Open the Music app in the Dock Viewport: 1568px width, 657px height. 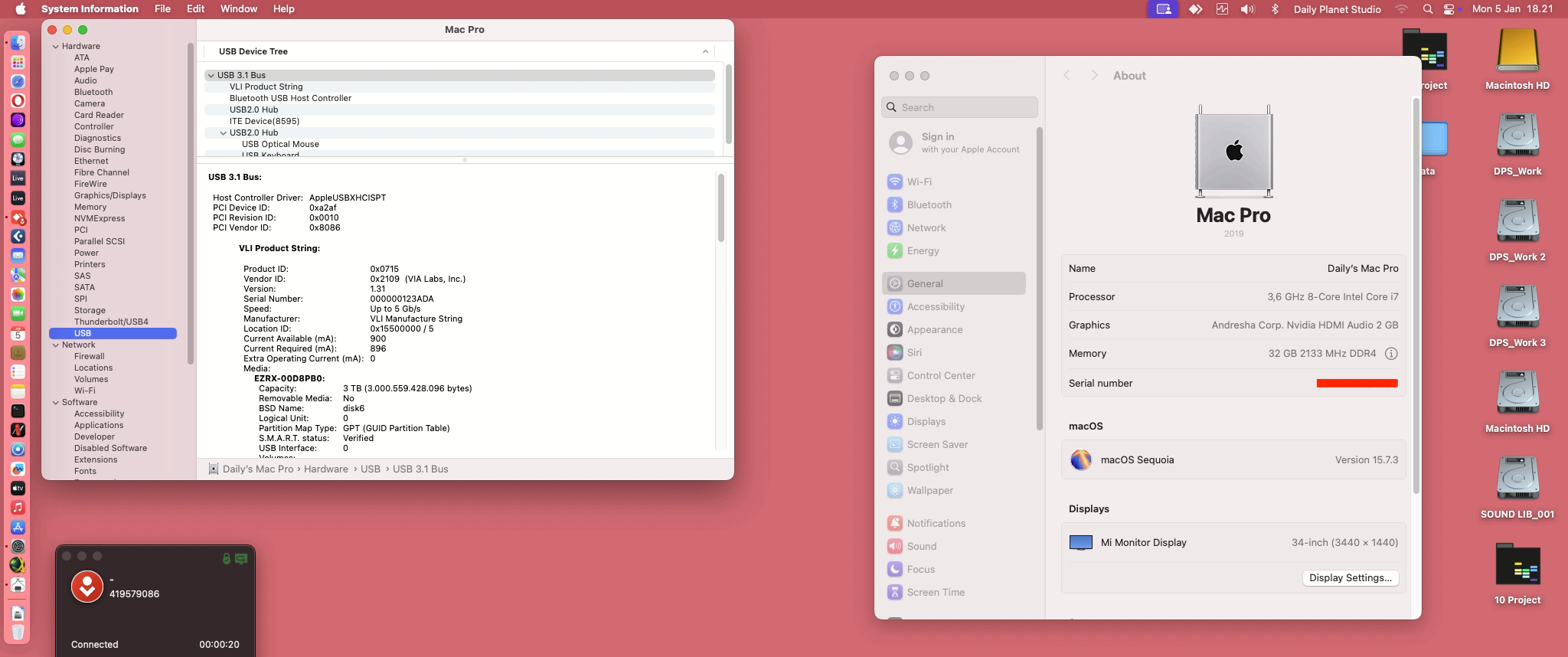pyautogui.click(x=18, y=507)
